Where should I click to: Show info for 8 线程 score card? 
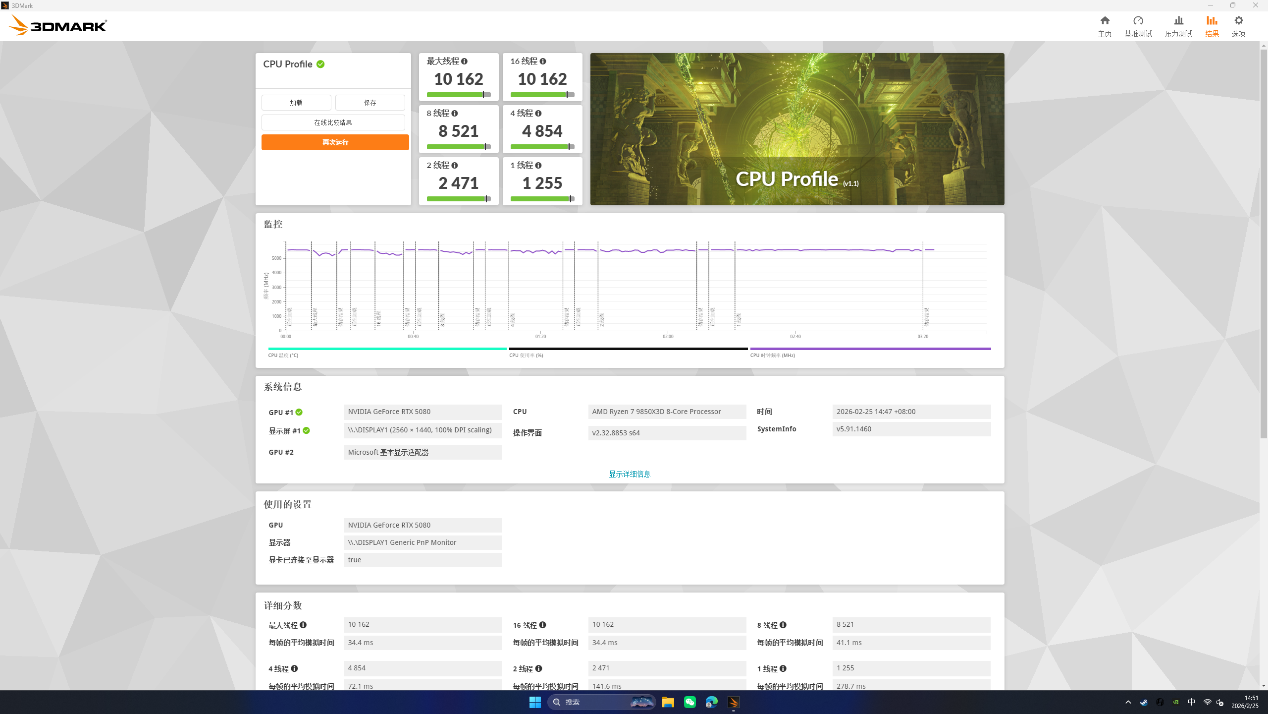(456, 113)
